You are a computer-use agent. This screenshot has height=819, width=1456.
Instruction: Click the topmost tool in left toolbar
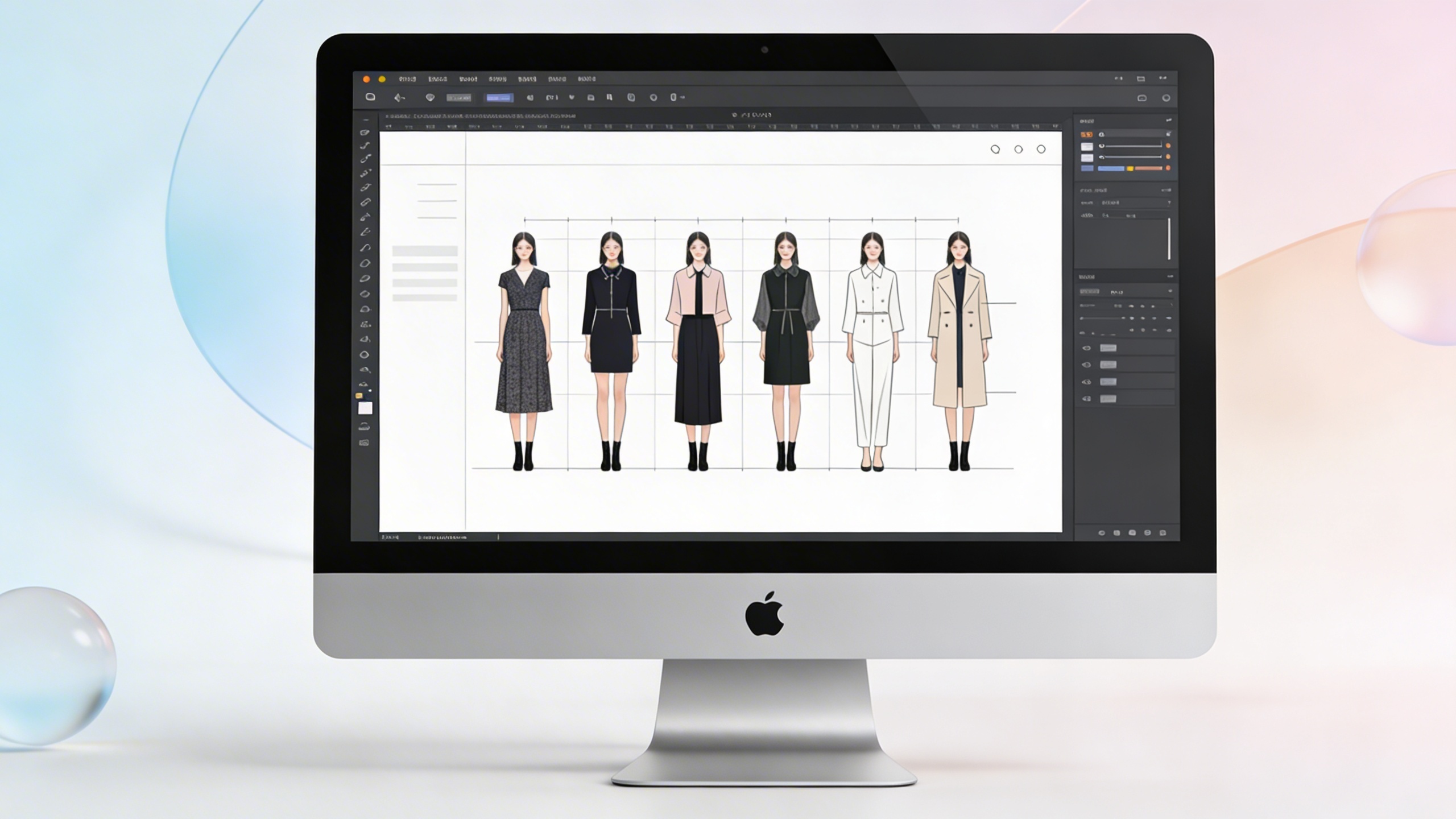click(365, 133)
